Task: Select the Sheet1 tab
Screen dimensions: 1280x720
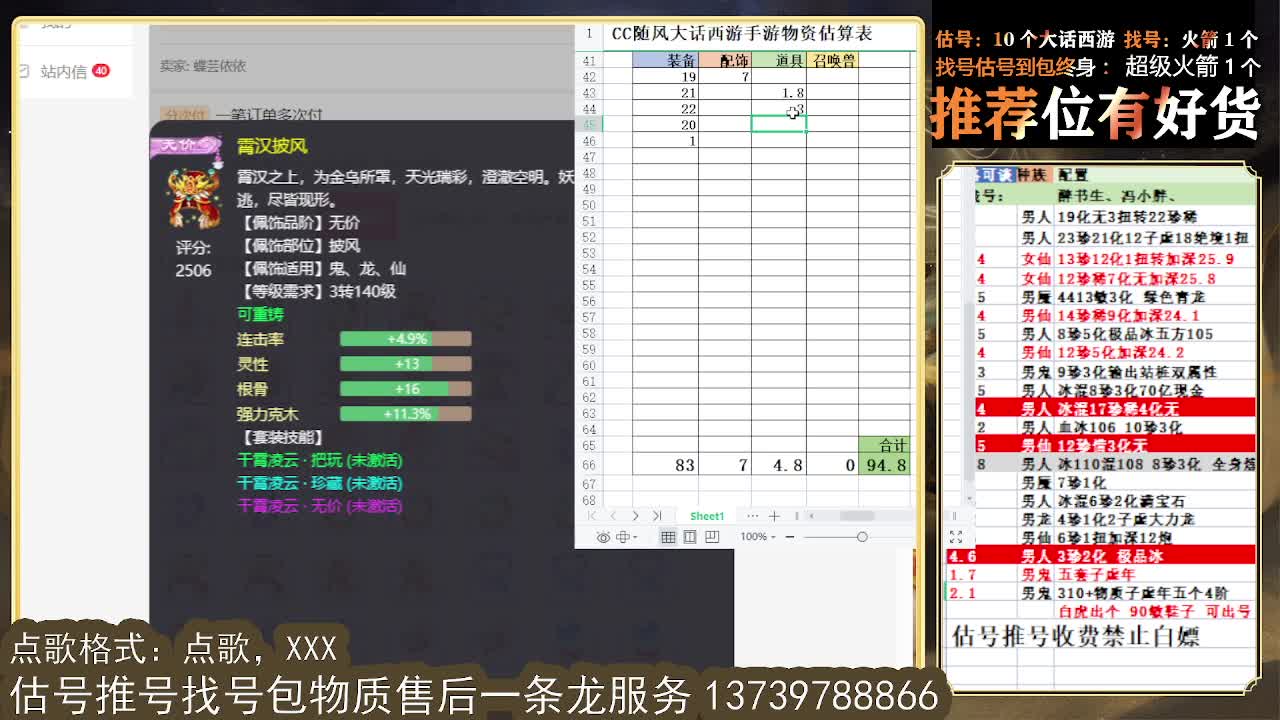Action: (x=707, y=516)
